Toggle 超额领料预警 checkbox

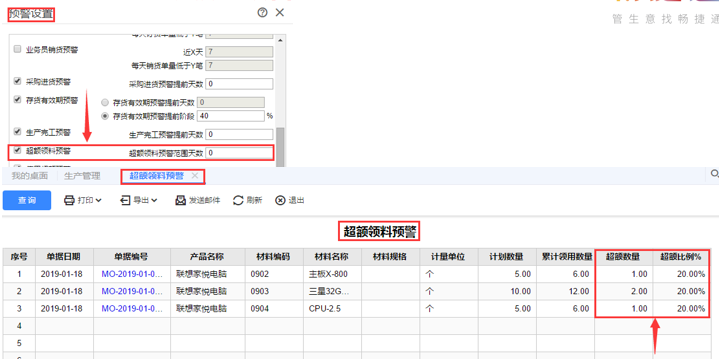tap(17, 150)
